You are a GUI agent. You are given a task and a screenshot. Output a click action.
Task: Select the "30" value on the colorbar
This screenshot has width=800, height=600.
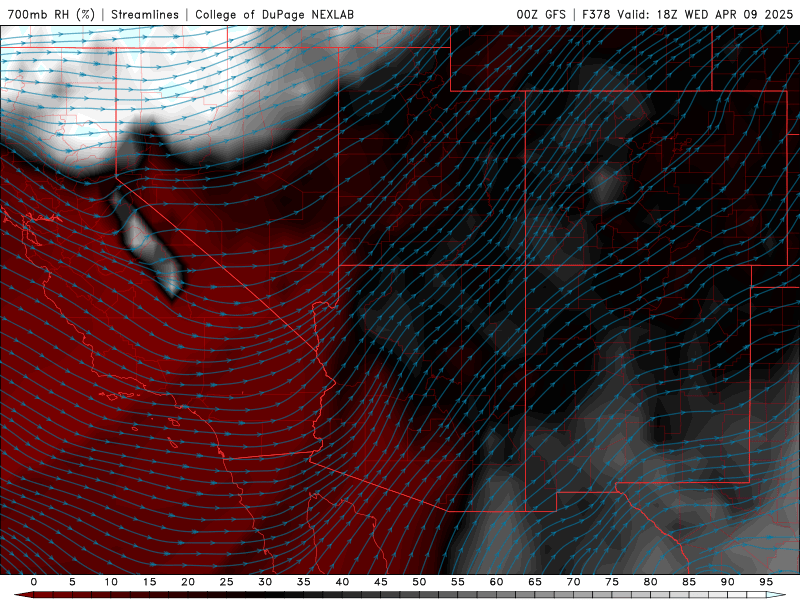coord(265,582)
